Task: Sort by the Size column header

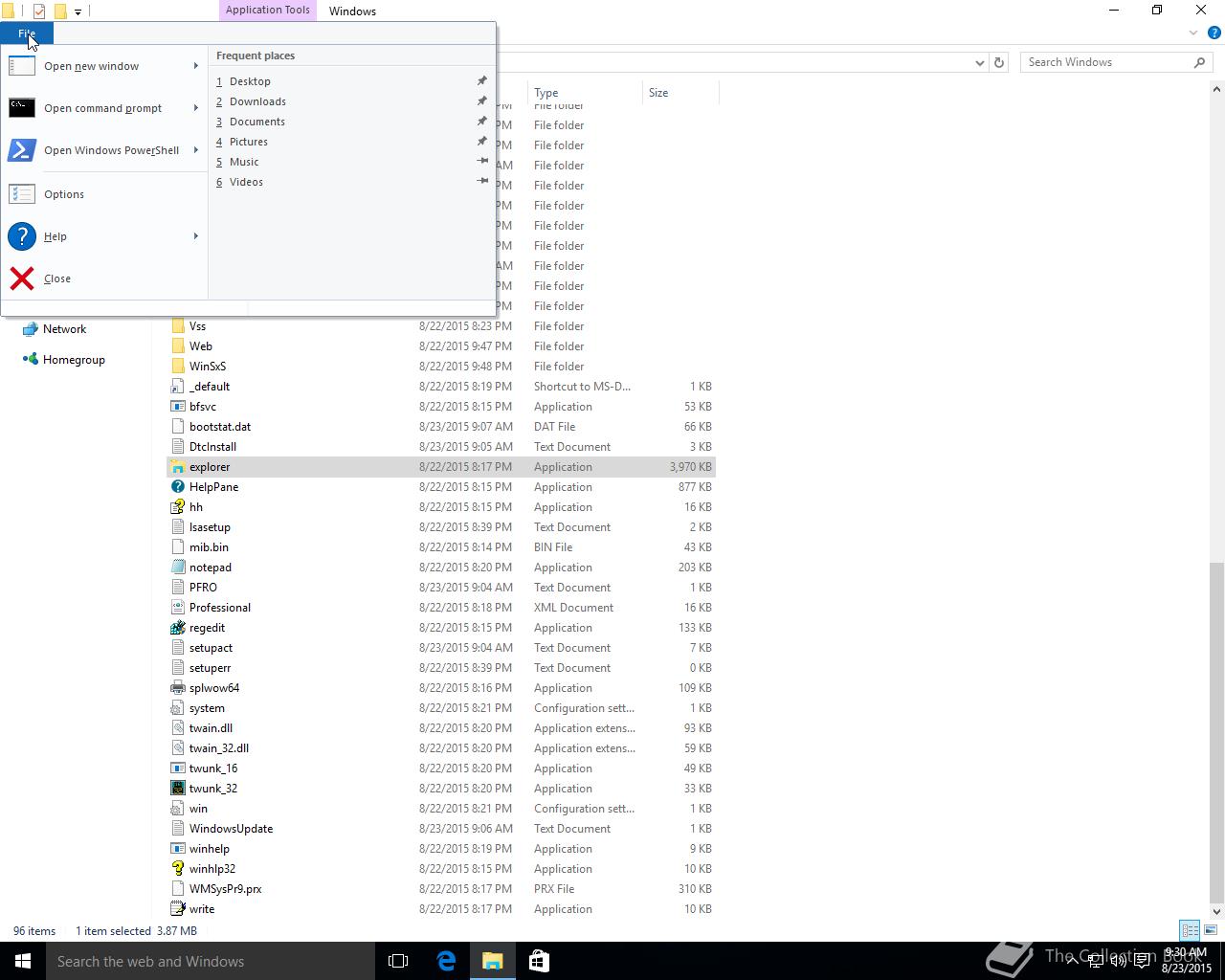Action: click(x=680, y=93)
